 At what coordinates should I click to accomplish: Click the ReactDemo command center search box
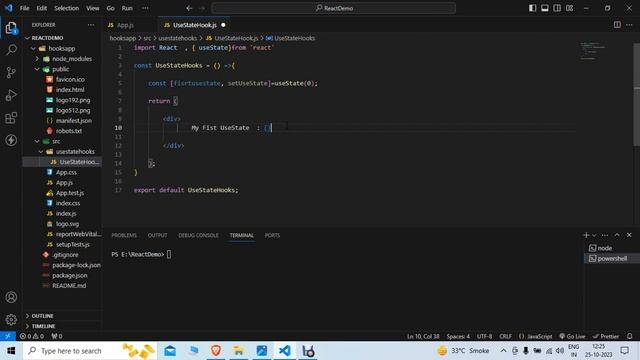(333, 8)
